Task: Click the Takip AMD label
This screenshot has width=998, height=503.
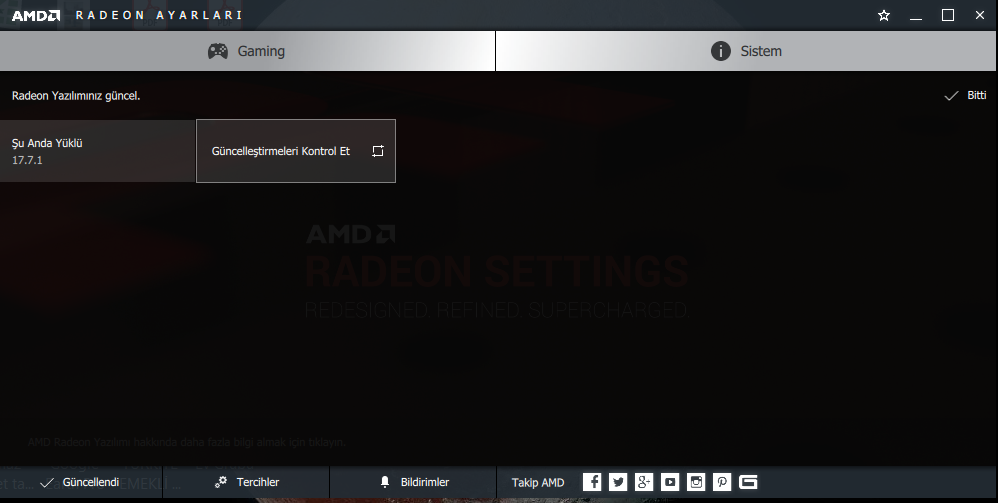Action: 538,483
